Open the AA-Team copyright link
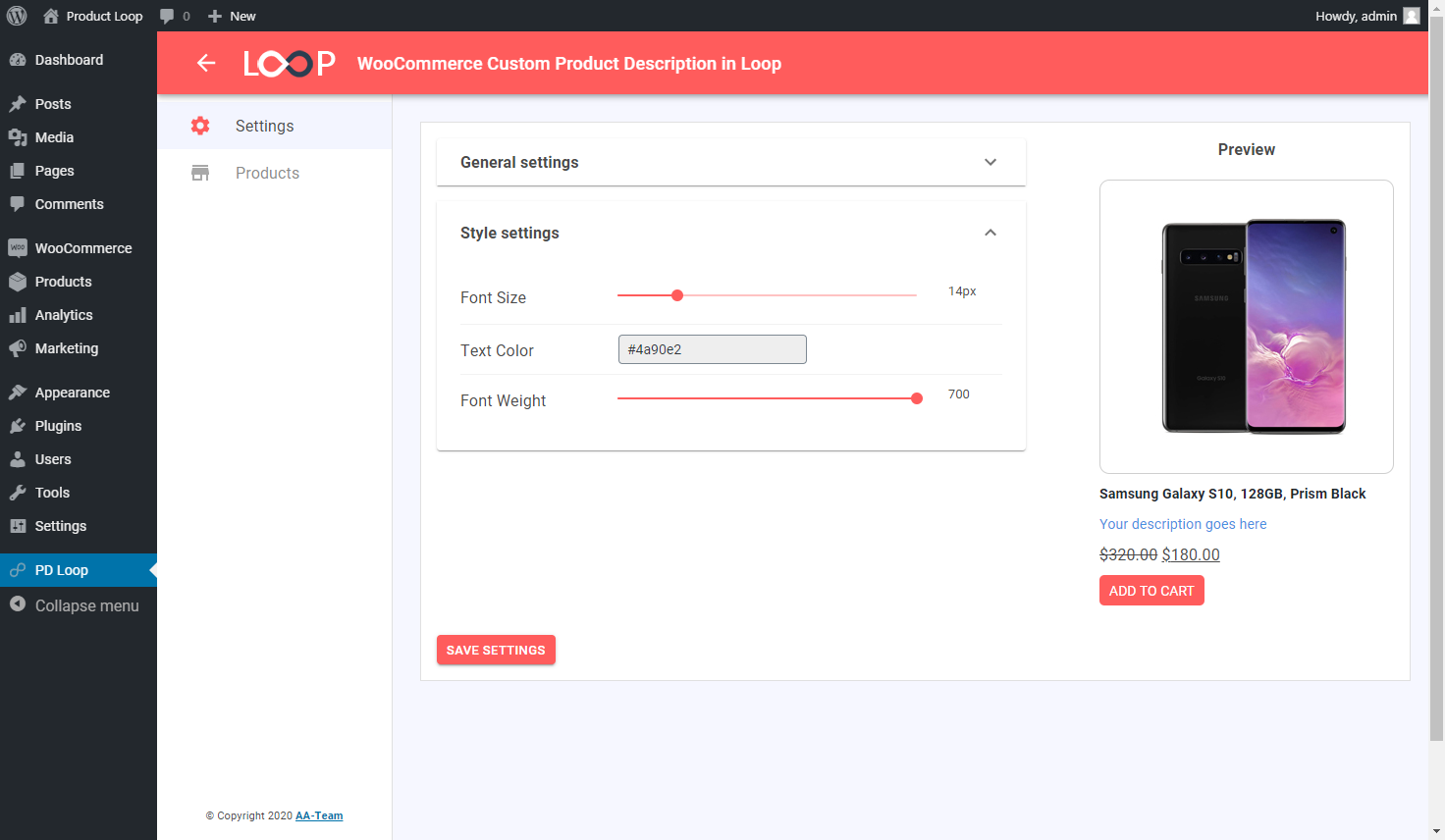Screen dimensions: 1445x840 pyautogui.click(x=319, y=815)
